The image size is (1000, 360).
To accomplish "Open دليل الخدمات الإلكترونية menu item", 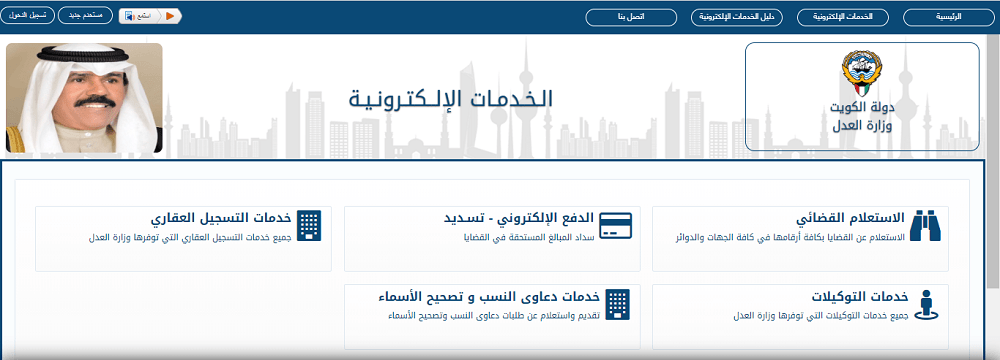I will (x=737, y=17).
